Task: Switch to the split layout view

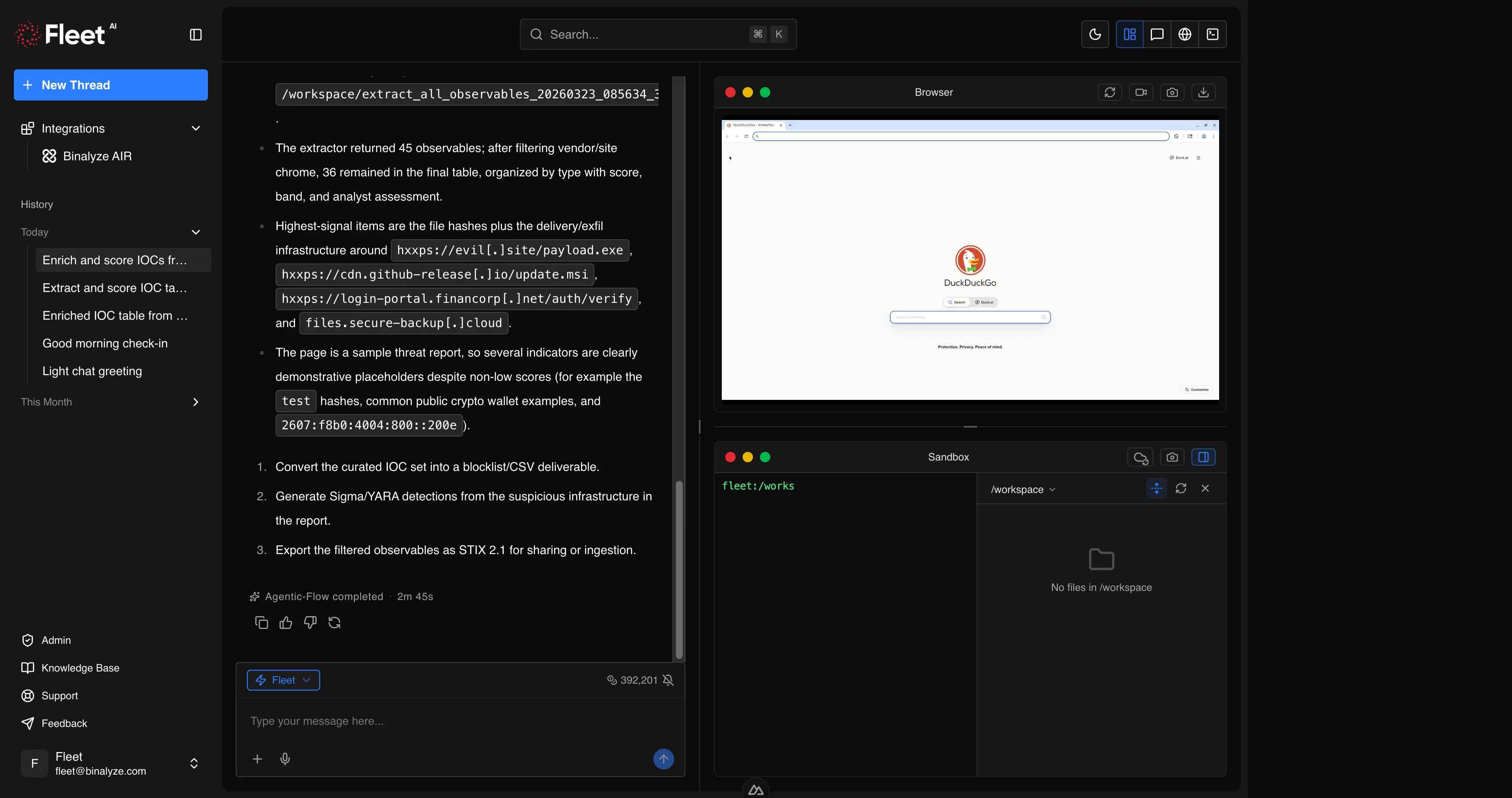Action: [x=1129, y=34]
